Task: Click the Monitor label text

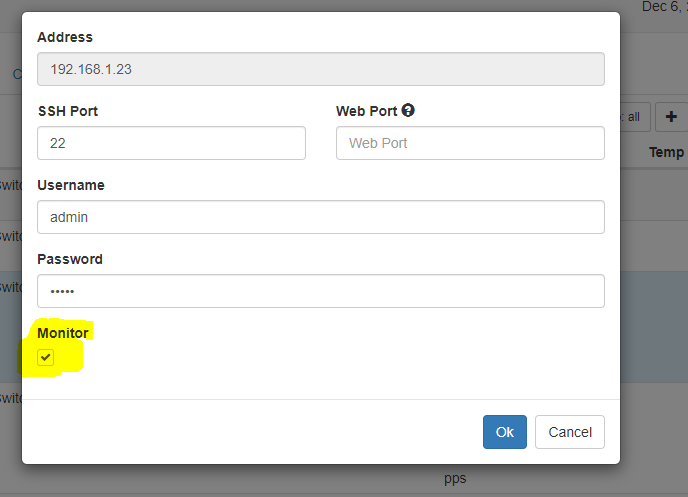Action: pos(63,333)
